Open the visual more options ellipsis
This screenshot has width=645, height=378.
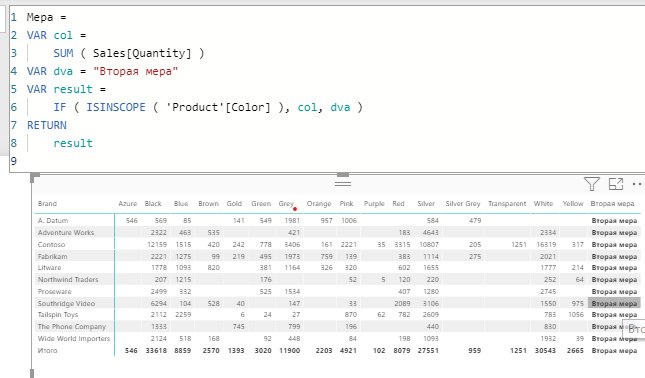tap(638, 184)
